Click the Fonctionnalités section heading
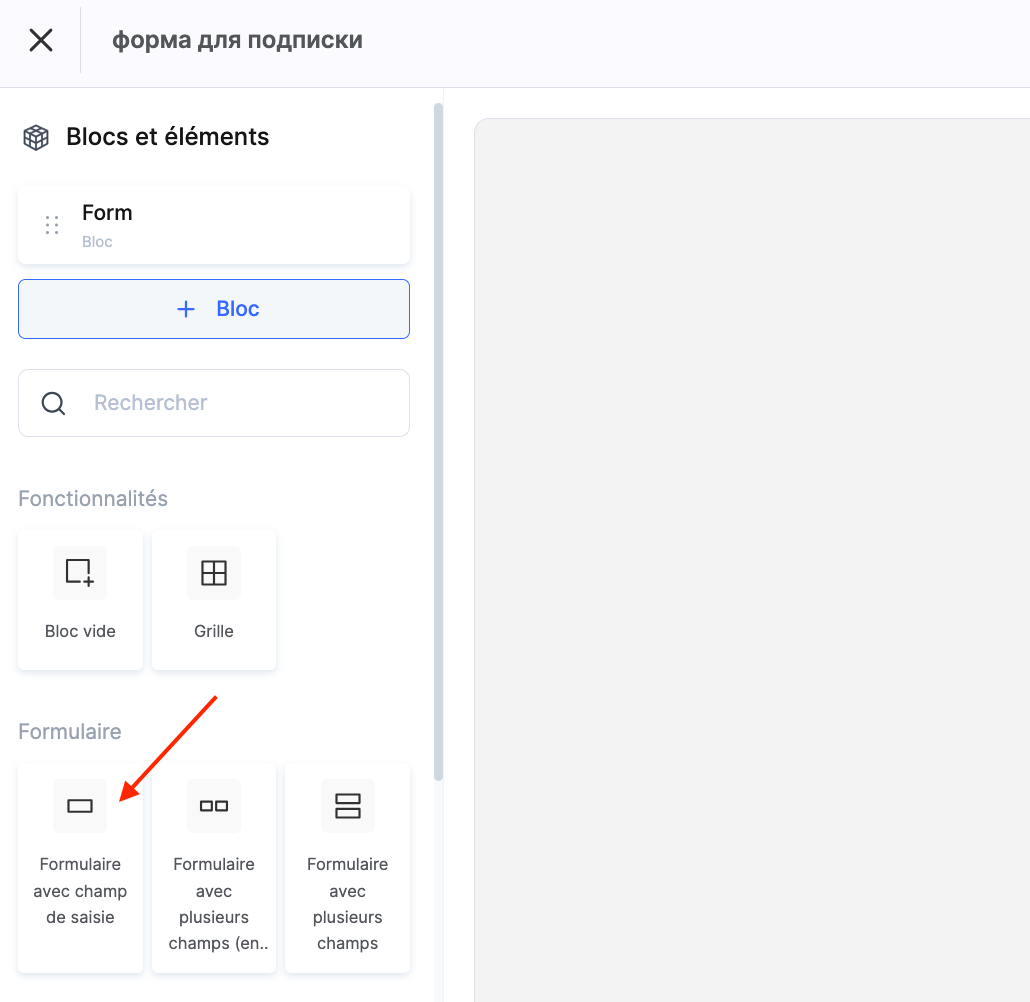This screenshot has height=1002, width=1030. click(93, 498)
